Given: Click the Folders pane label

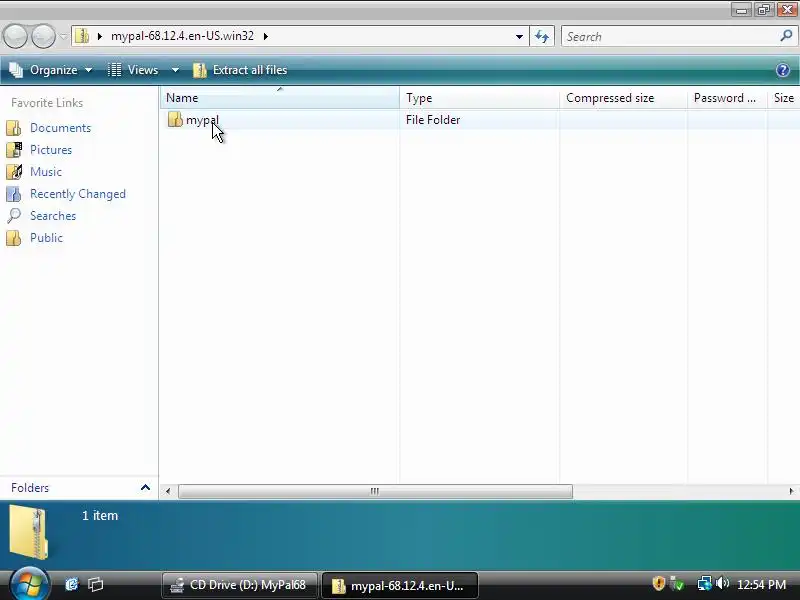Looking at the screenshot, I should (x=30, y=488).
